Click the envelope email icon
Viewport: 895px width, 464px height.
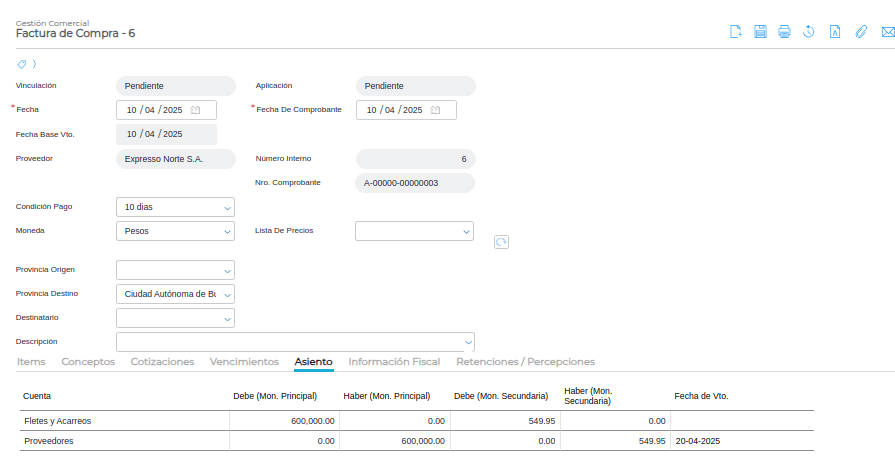[x=885, y=32]
